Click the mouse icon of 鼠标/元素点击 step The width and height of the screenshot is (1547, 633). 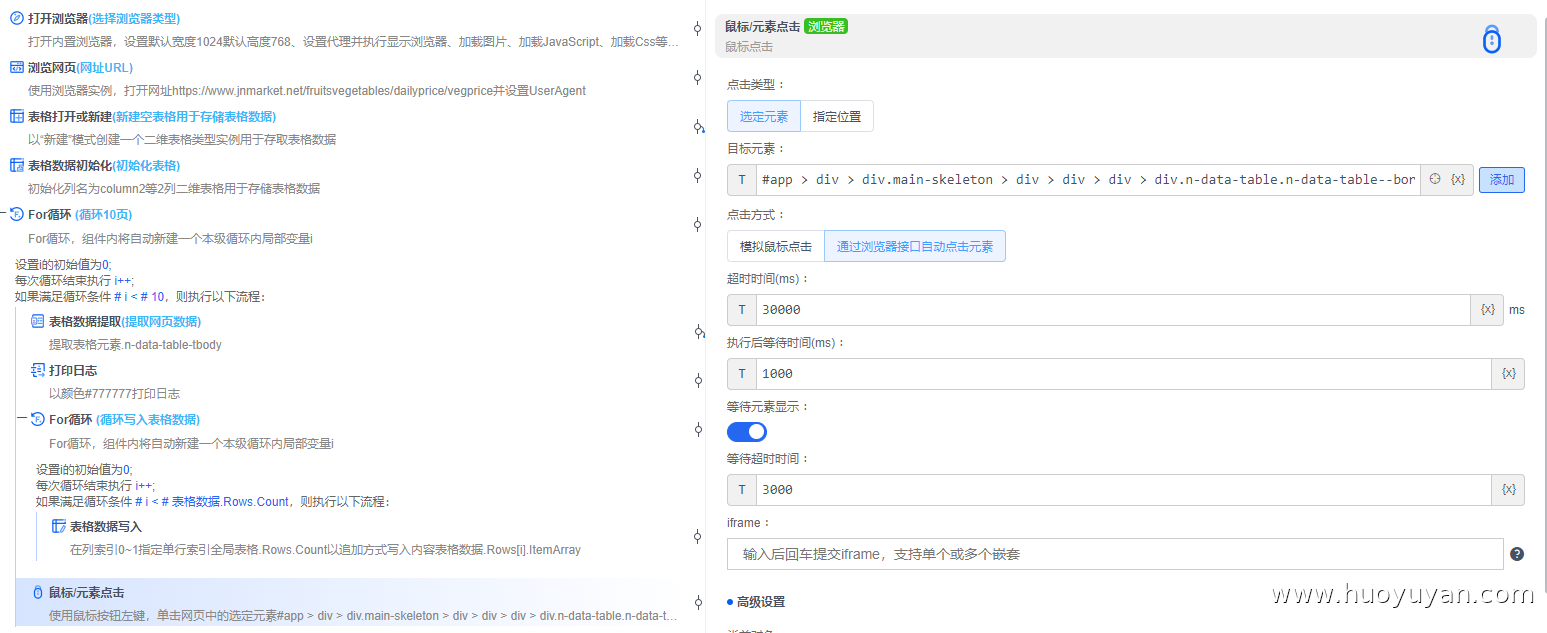coord(37,592)
